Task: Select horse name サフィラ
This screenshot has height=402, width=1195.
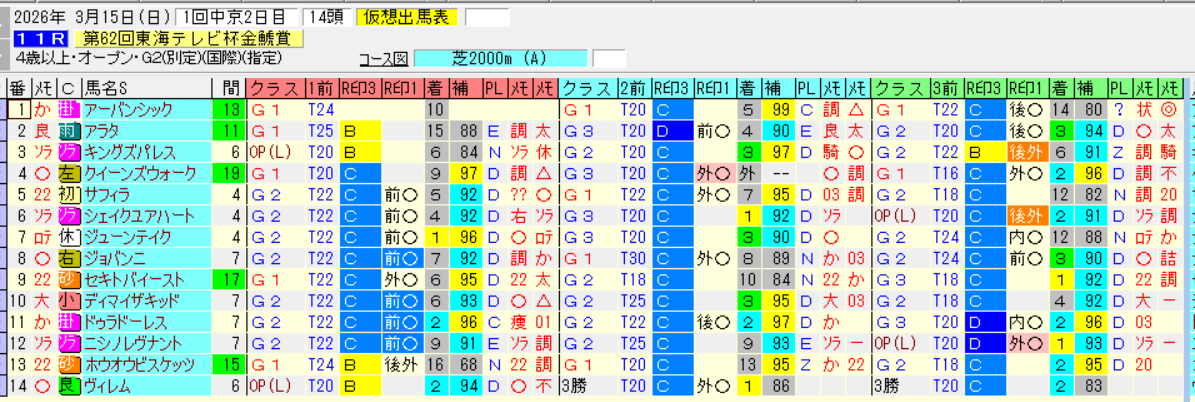Action: [x=108, y=195]
